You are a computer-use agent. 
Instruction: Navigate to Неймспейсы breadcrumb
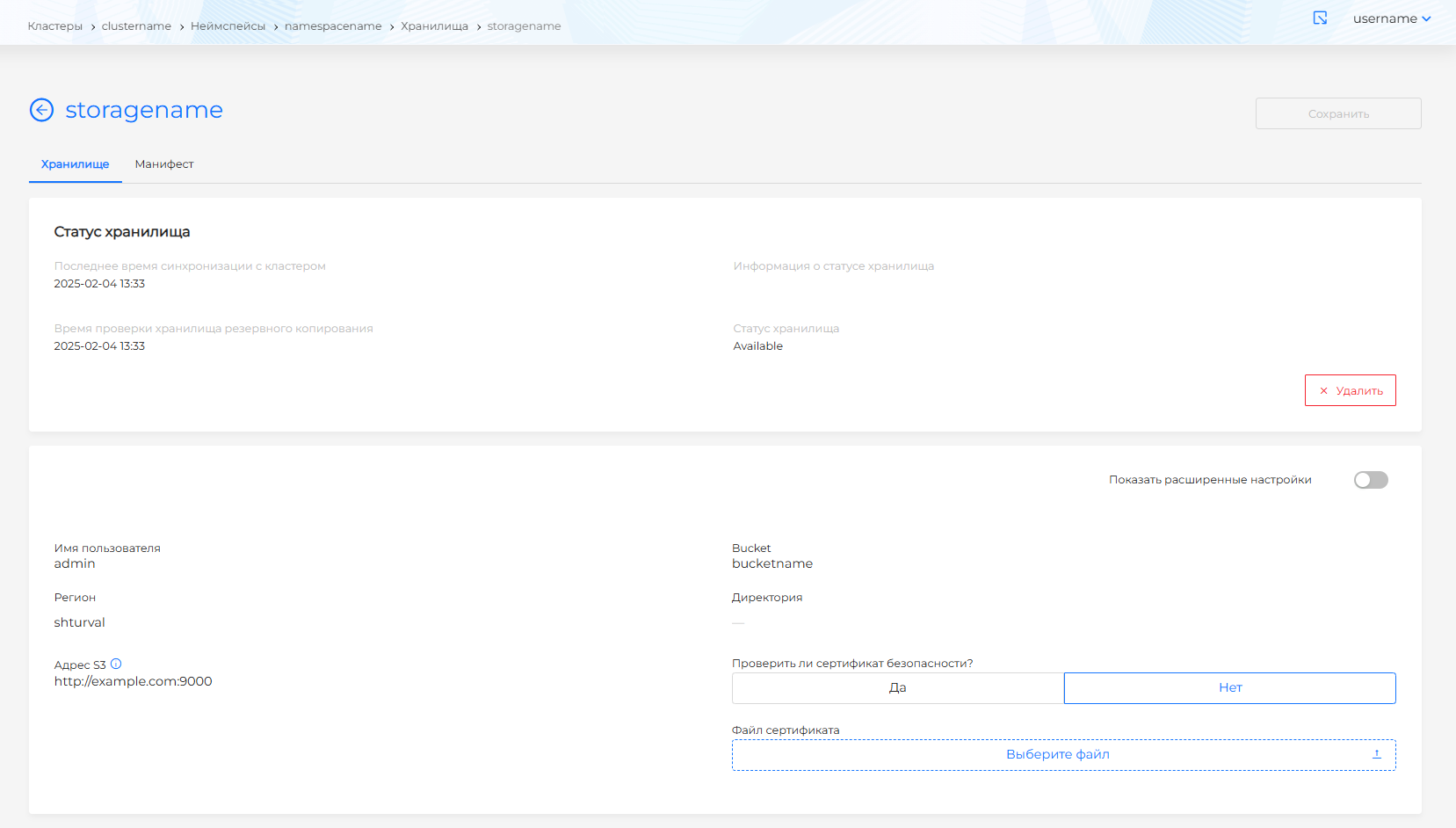click(228, 26)
